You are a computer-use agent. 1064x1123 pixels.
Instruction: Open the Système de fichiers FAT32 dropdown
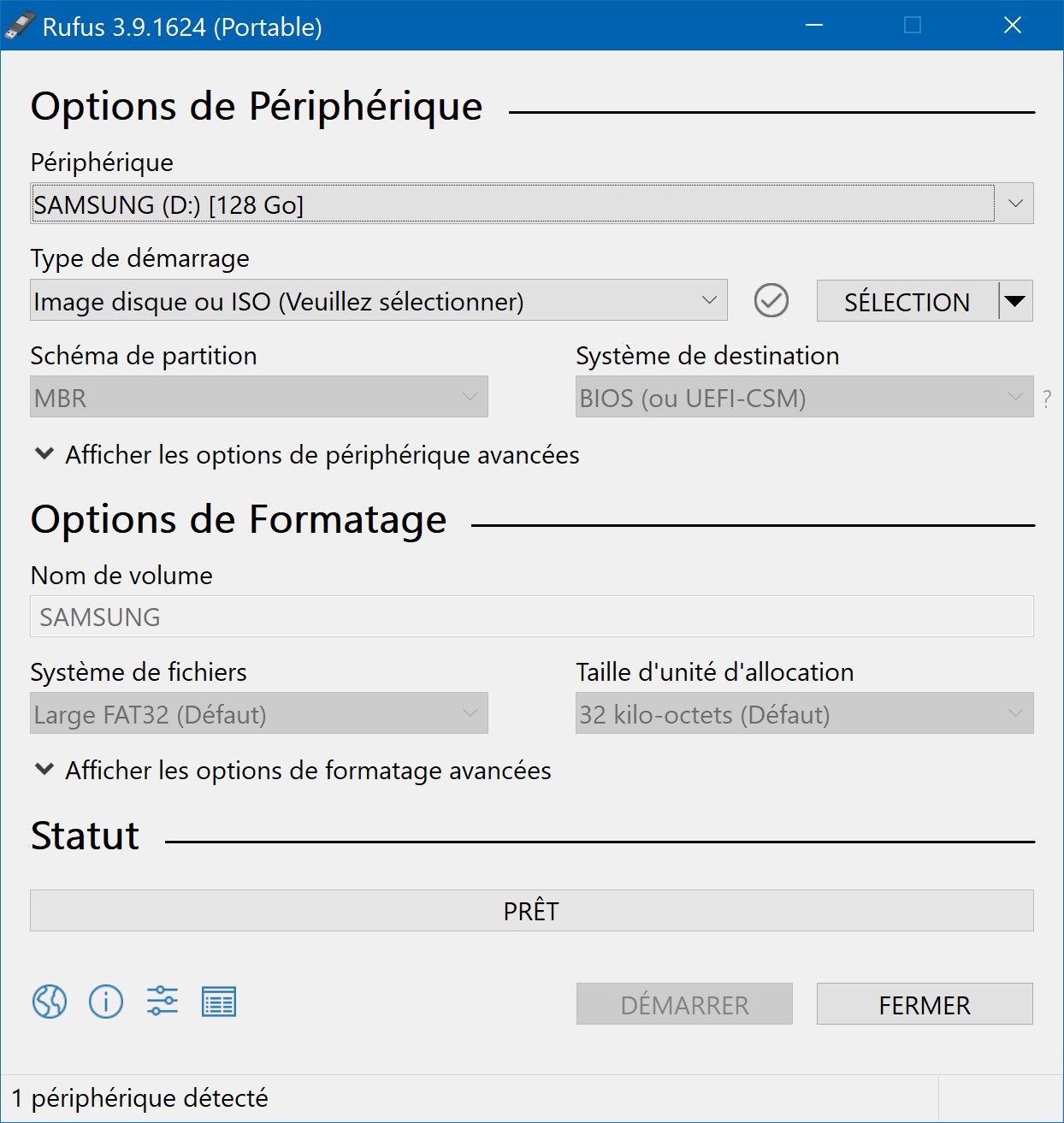coord(259,713)
